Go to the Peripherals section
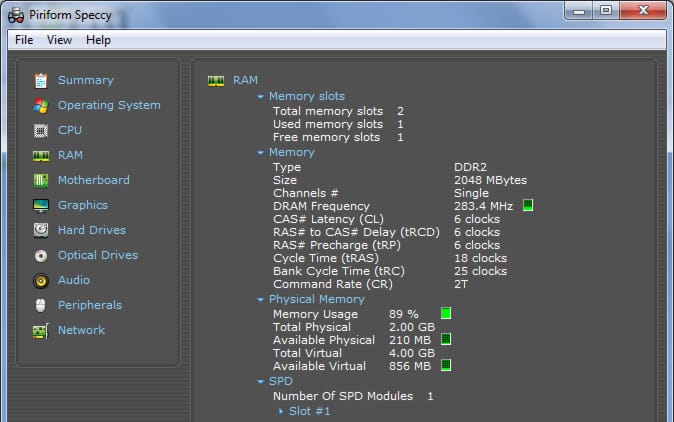Screen dimensions: 674x422 coord(89,305)
